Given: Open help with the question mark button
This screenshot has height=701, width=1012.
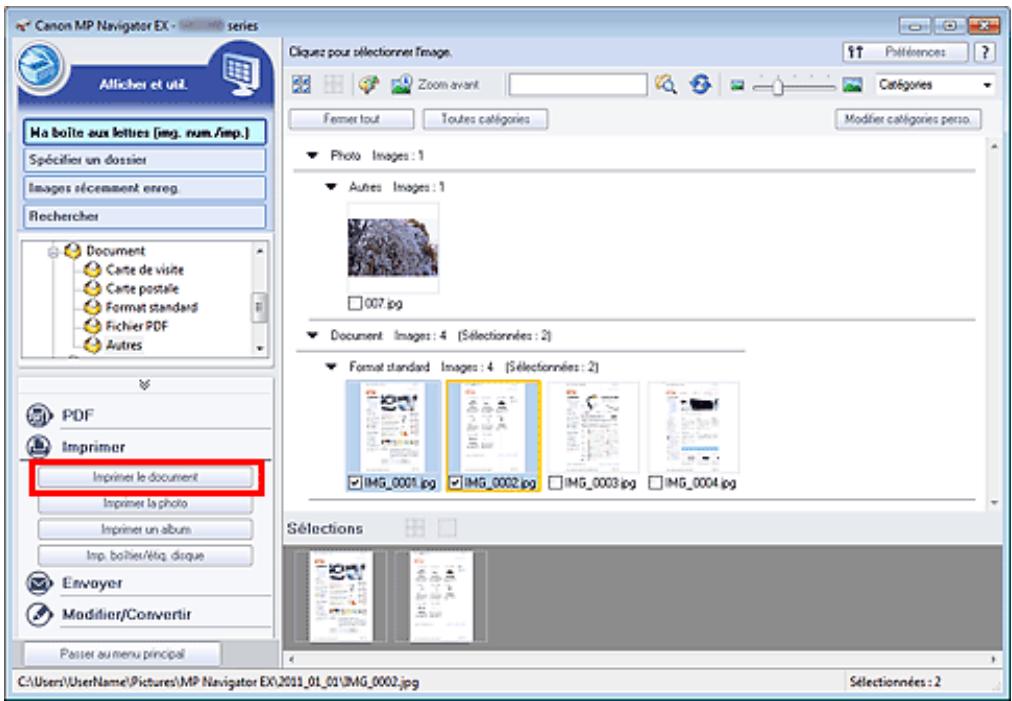Looking at the screenshot, I should point(985,52).
